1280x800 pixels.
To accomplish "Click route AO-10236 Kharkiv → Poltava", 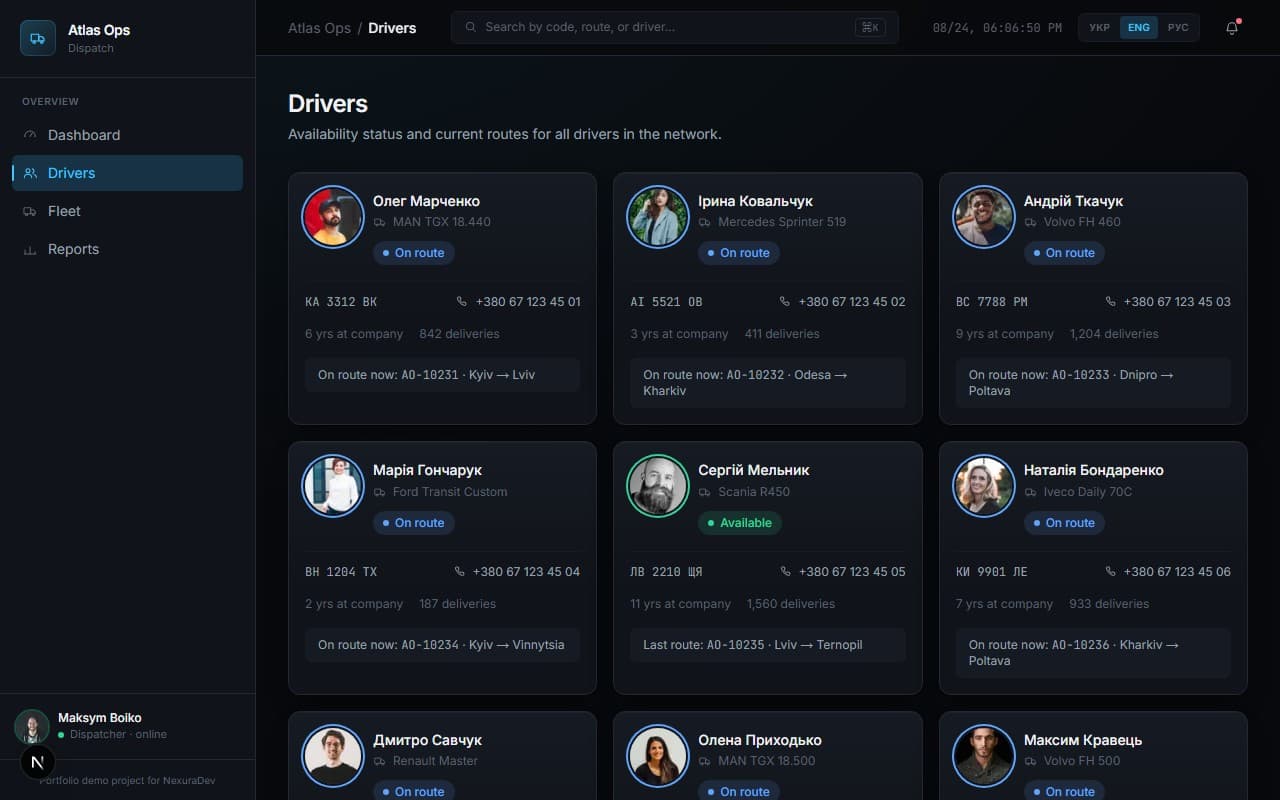I will tap(1093, 653).
